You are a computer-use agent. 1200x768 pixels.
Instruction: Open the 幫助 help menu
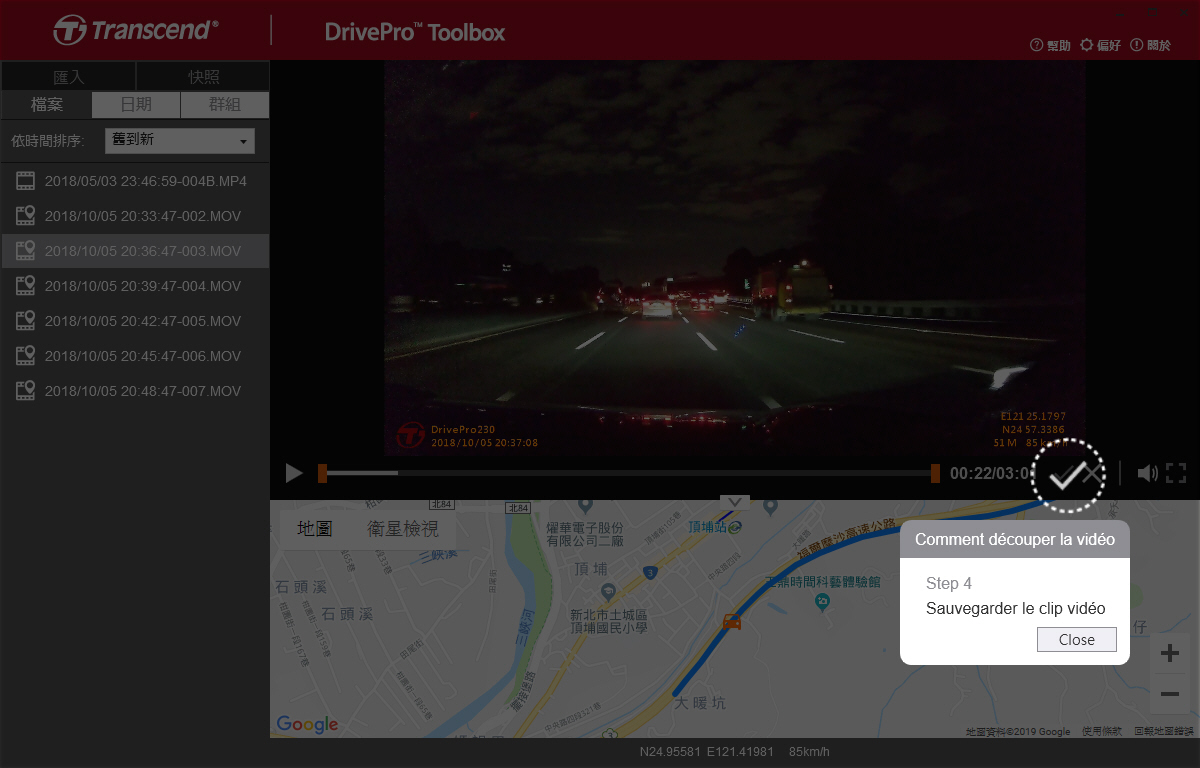1050,45
